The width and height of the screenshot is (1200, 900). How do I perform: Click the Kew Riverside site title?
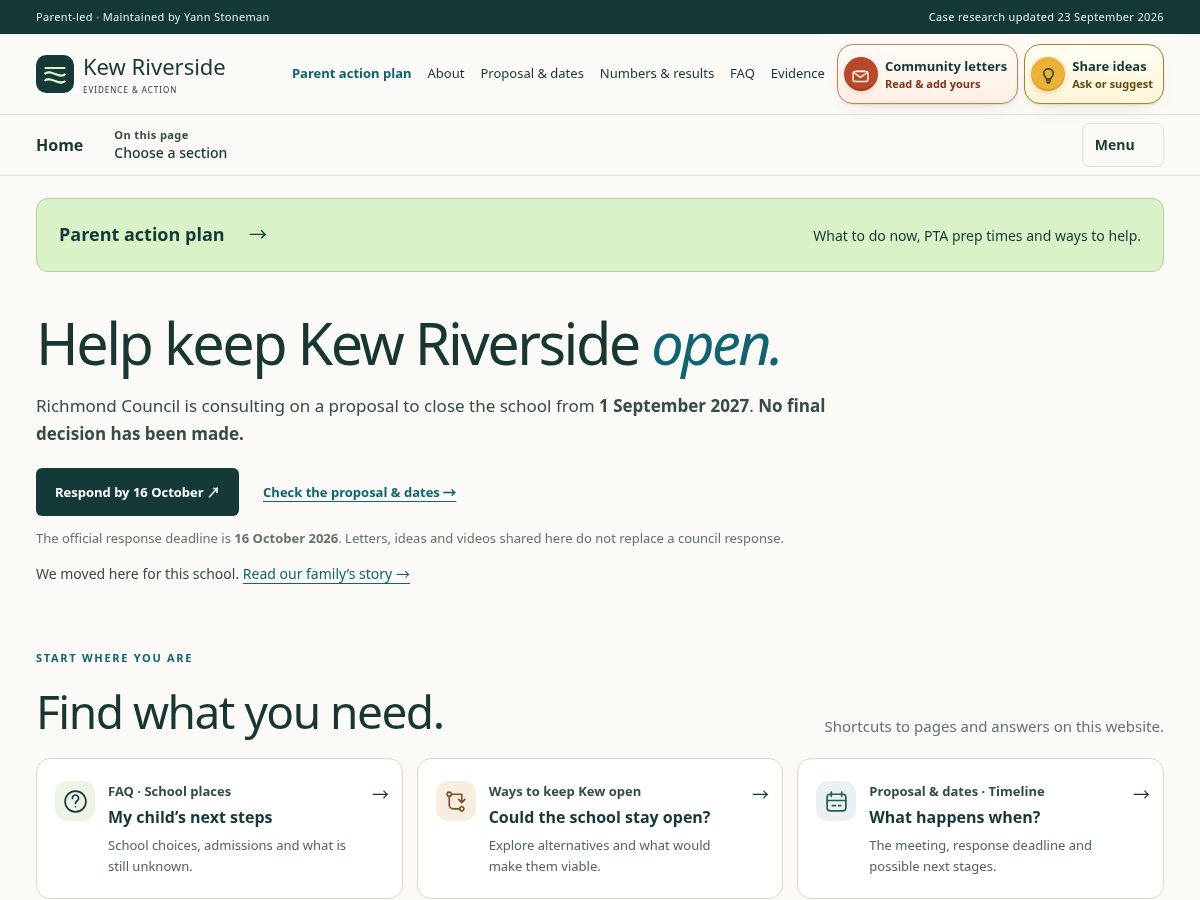point(154,67)
